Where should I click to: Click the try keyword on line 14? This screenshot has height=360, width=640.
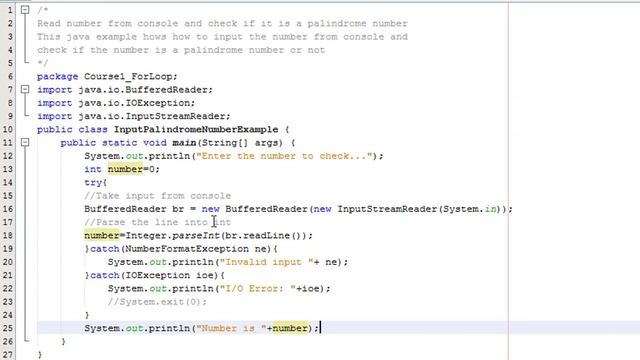click(93, 182)
